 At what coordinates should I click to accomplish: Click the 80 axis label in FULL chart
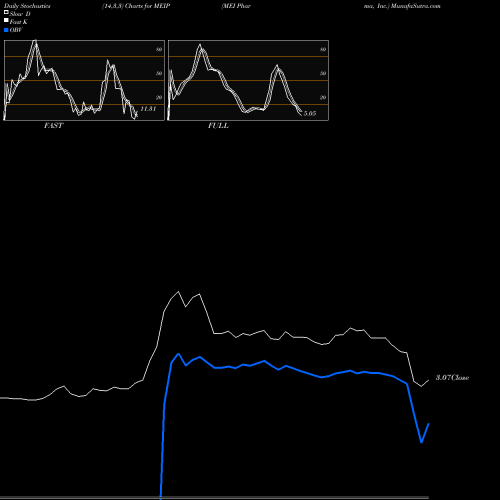click(x=323, y=49)
